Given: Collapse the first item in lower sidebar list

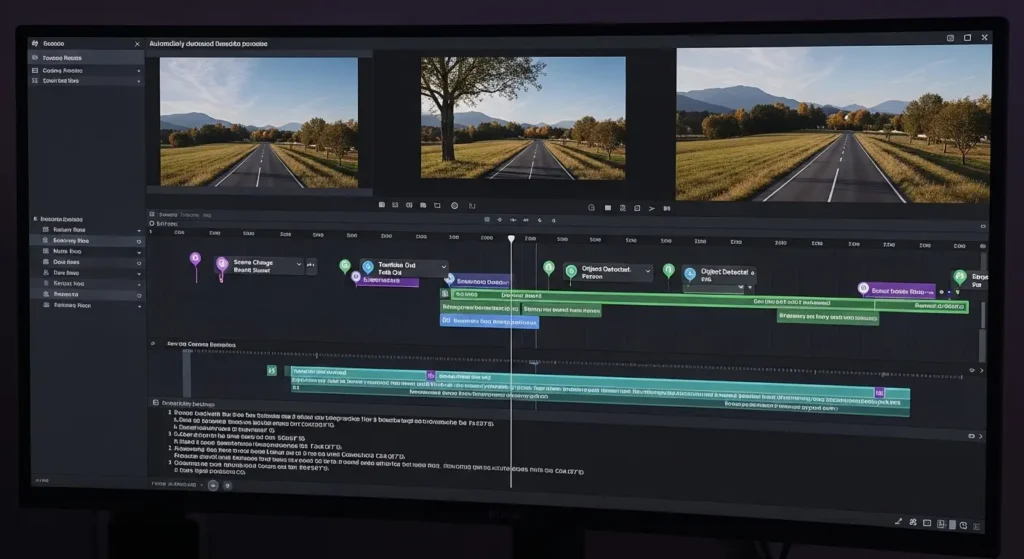Looking at the screenshot, I should click(x=139, y=230).
